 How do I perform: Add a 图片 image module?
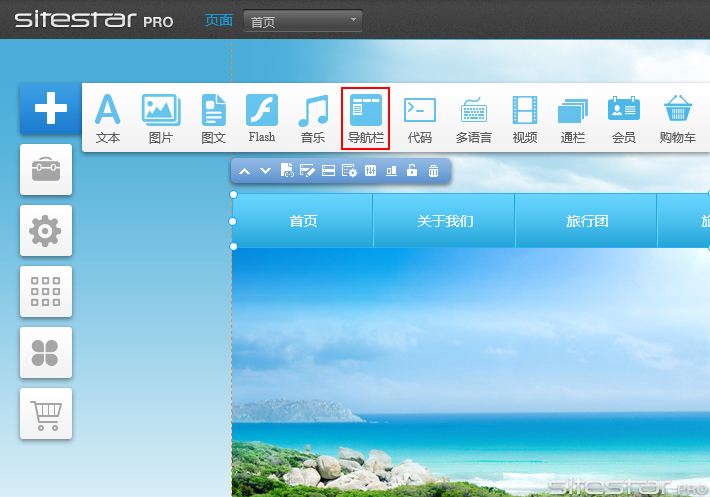click(160, 118)
